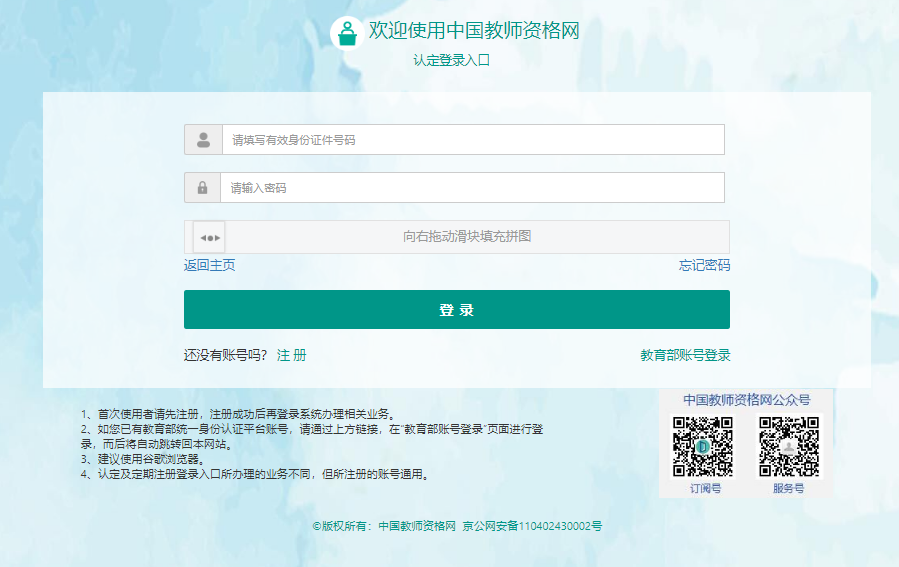This screenshot has width=899, height=567.
Task: Click the slider handle with arrows
Action: pyautogui.click(x=210, y=237)
